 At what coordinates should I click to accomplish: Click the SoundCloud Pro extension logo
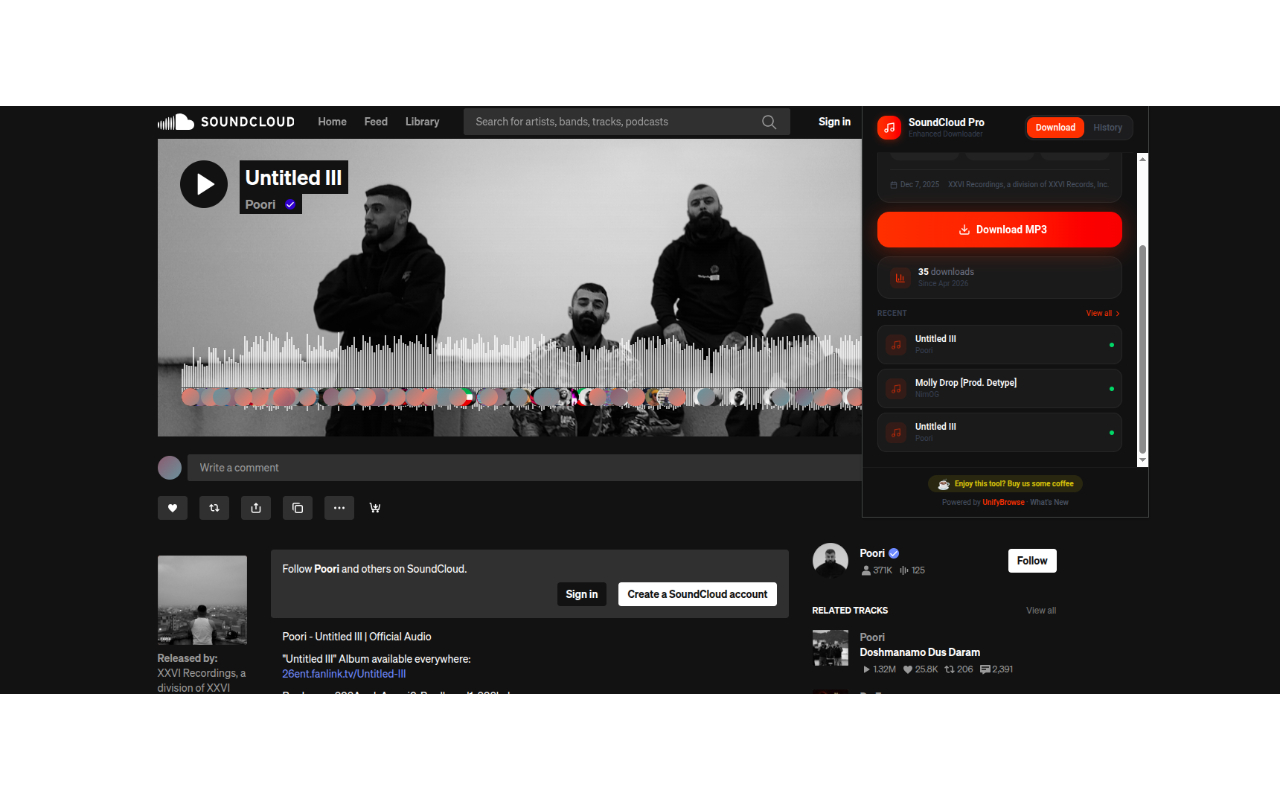[x=889, y=127]
